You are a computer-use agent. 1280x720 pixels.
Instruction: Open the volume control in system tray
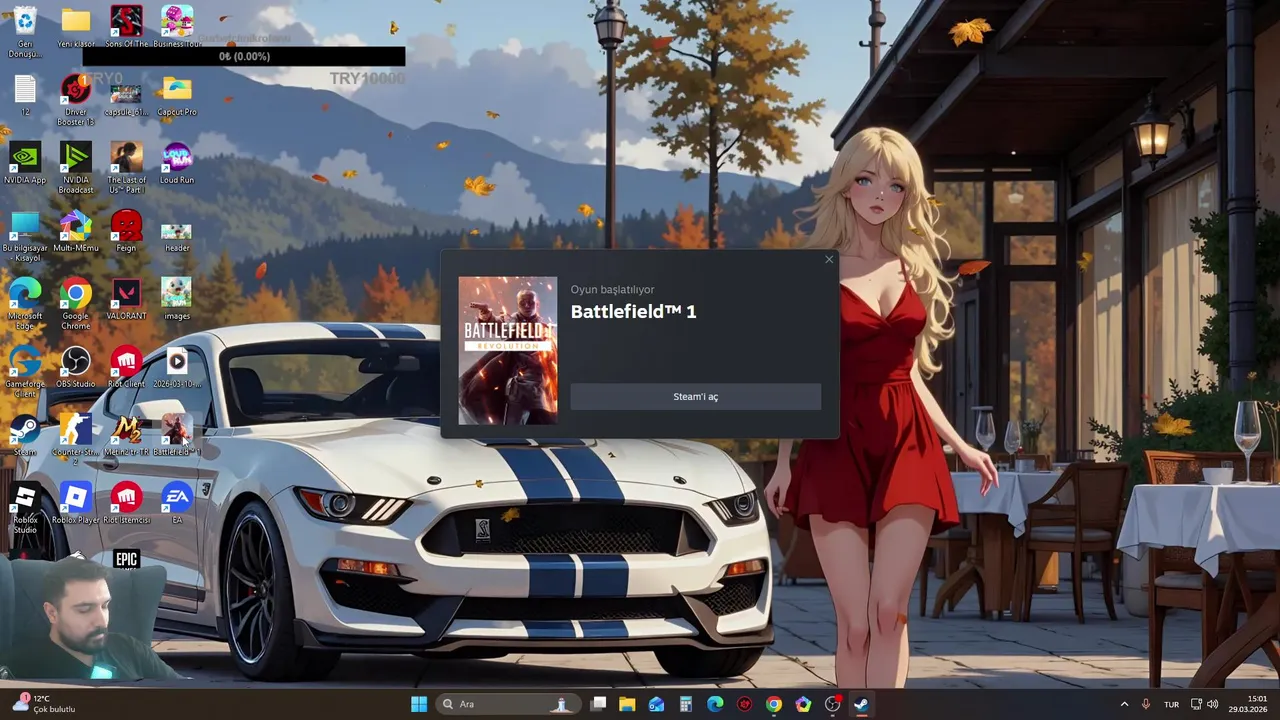pyautogui.click(x=1213, y=704)
